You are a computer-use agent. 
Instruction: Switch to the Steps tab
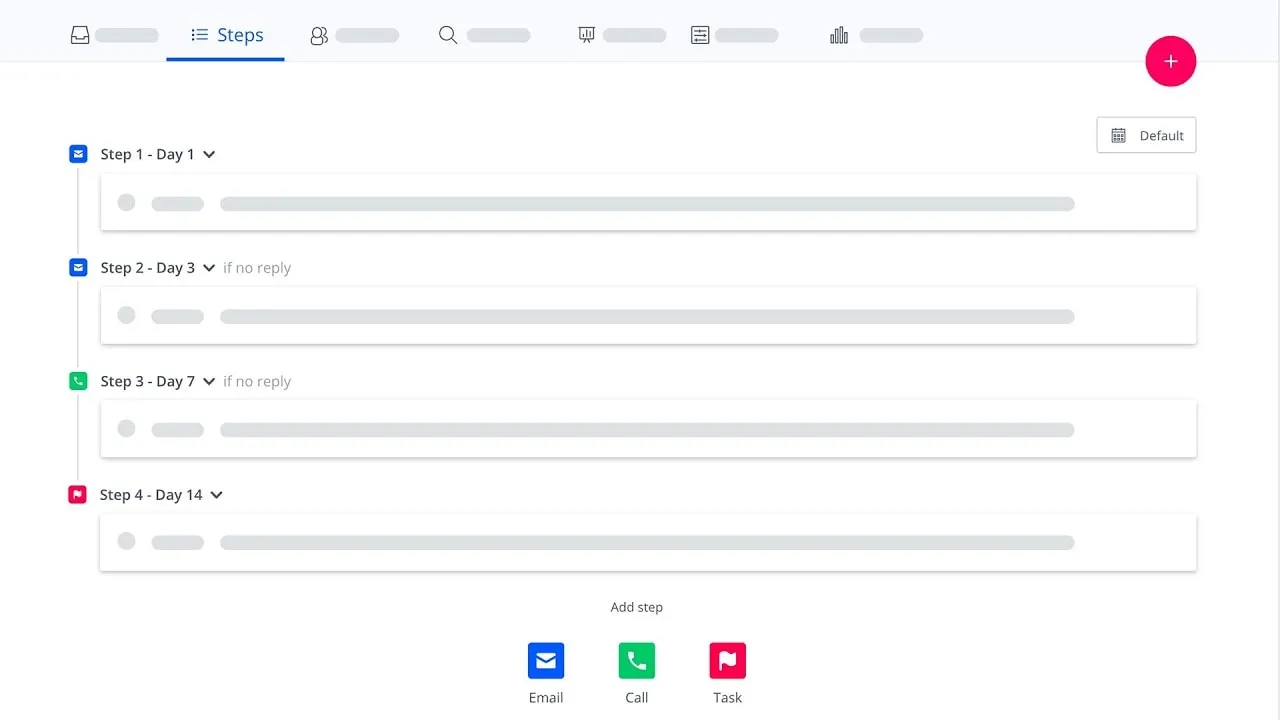tap(226, 34)
